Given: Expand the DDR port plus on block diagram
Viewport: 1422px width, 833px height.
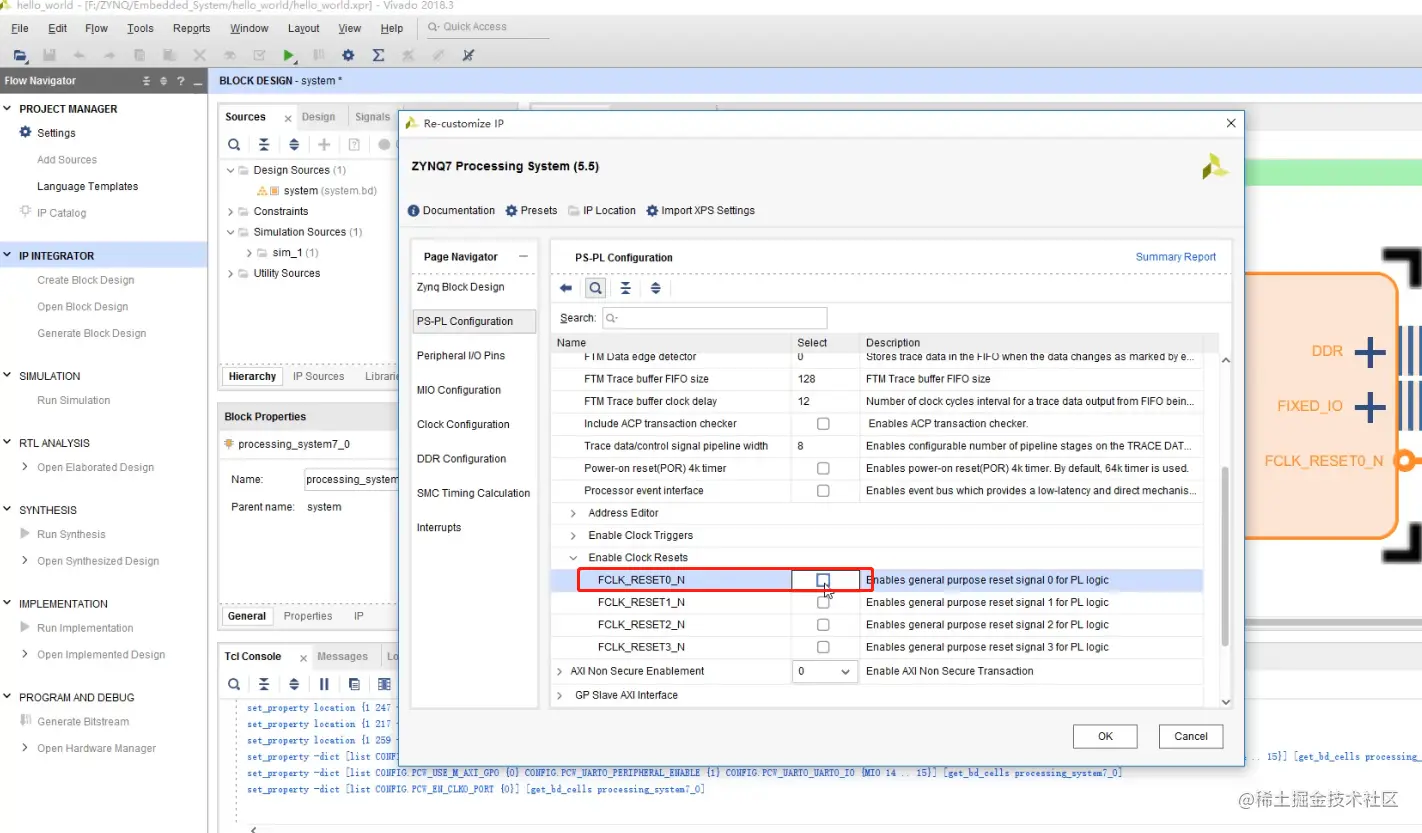Looking at the screenshot, I should click(1369, 351).
